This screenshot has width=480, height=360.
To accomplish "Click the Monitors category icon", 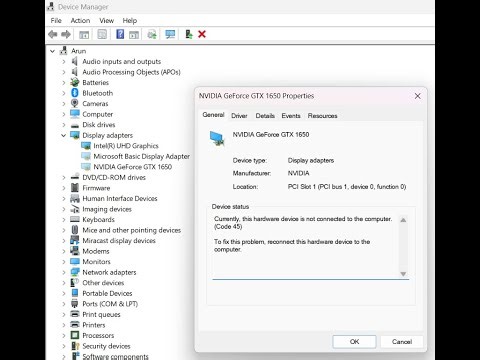I will pyautogui.click(x=75, y=262).
